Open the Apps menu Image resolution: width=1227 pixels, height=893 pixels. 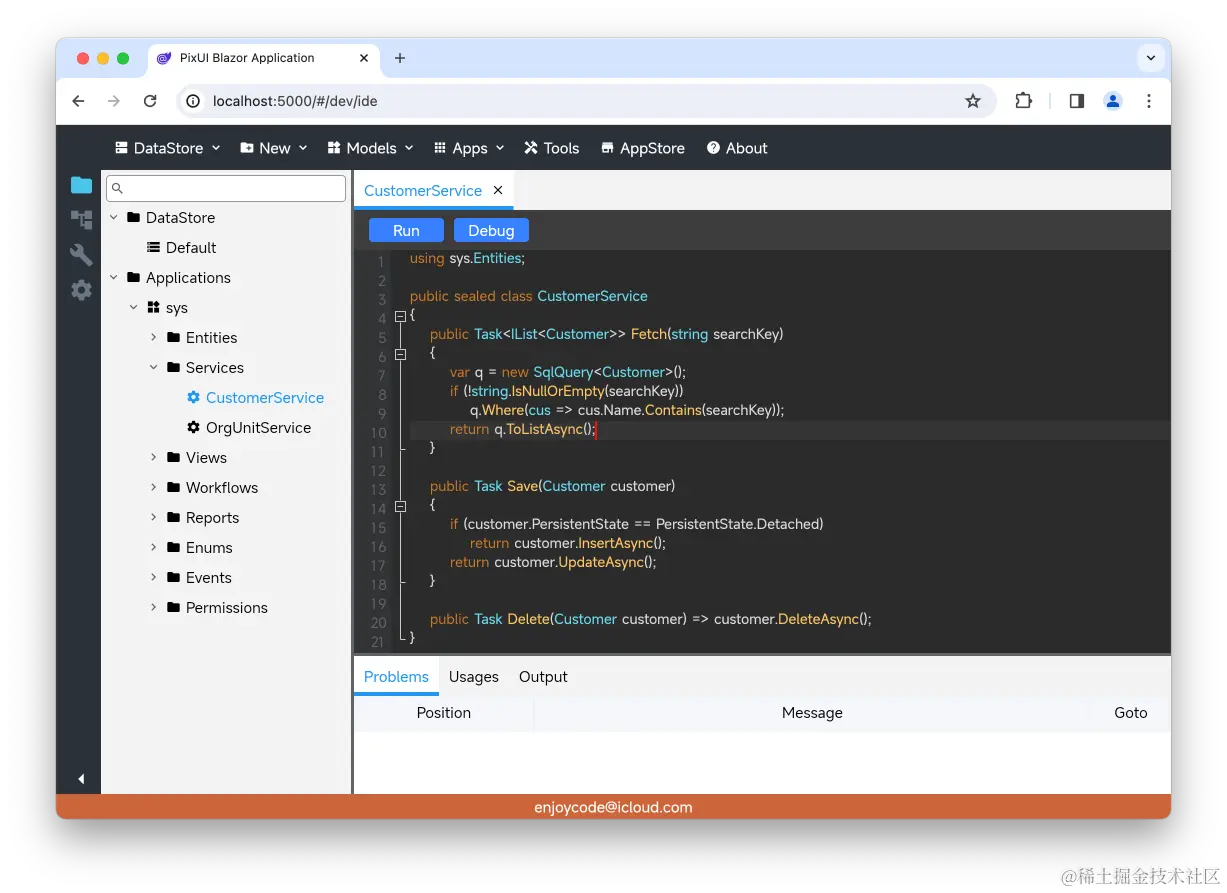click(469, 148)
